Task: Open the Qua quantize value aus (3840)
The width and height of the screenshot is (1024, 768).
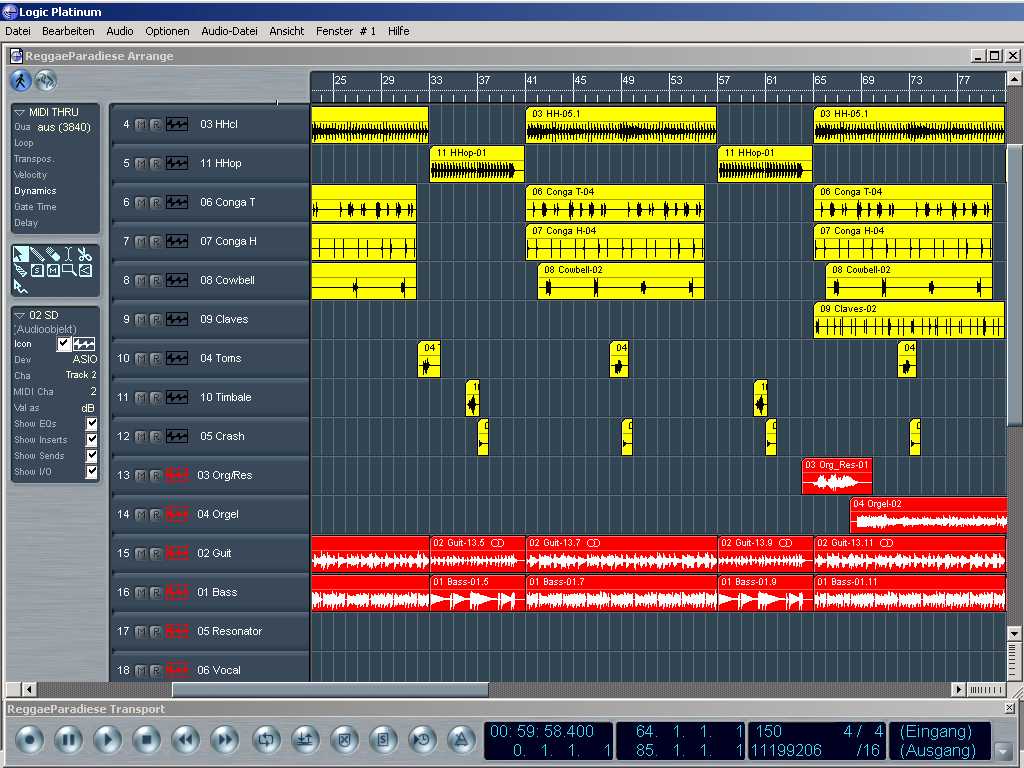Action: tap(64, 127)
